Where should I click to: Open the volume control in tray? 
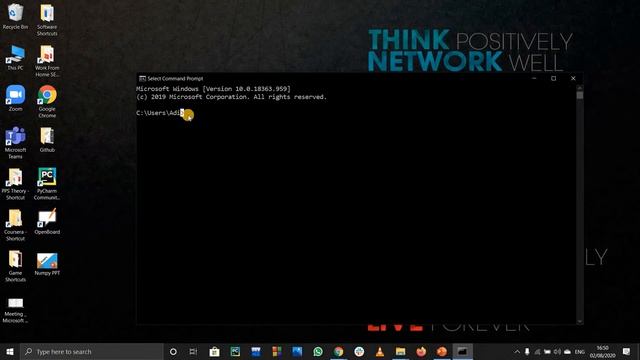[x=557, y=351]
